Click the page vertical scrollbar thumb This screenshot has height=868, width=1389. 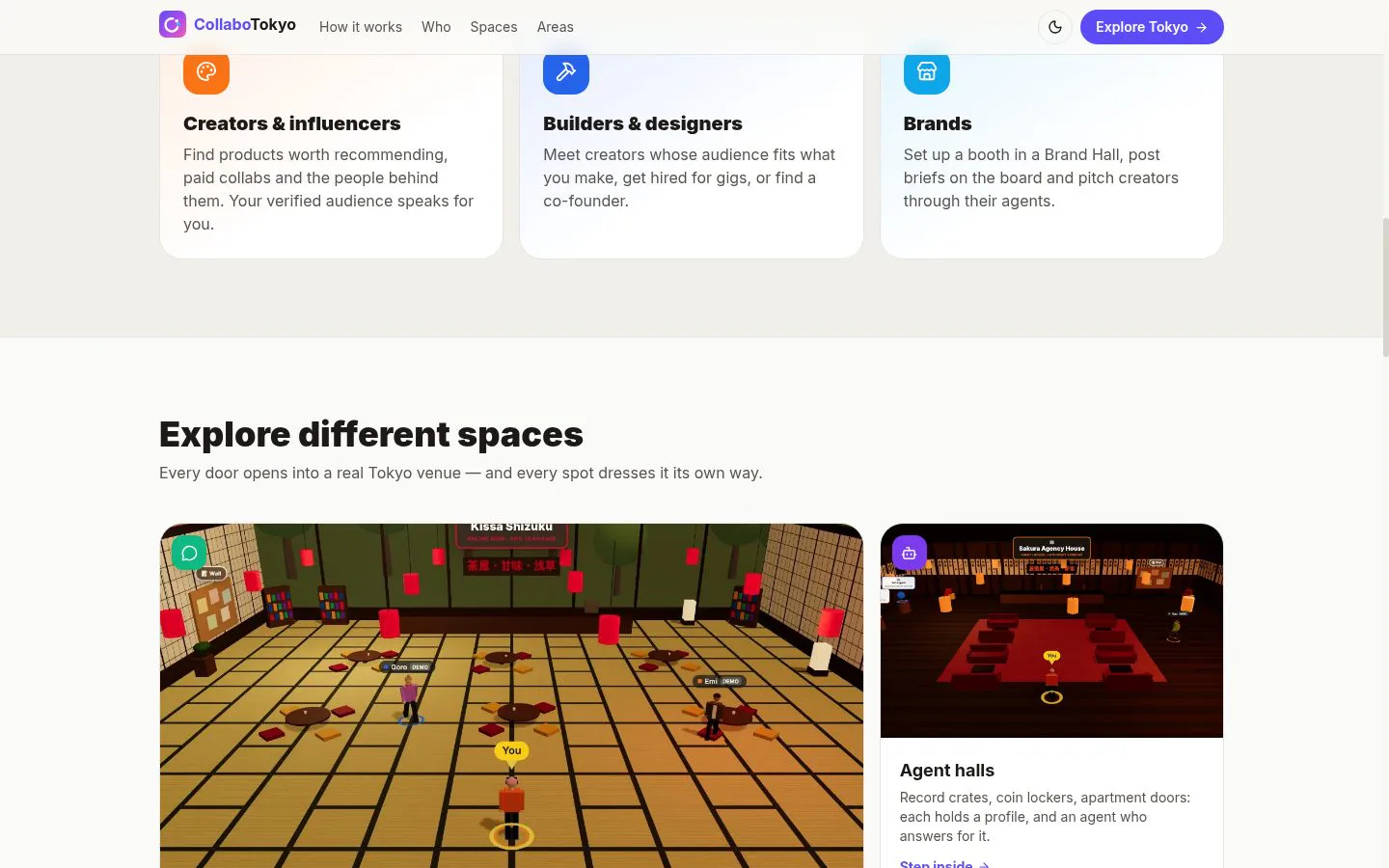[1385, 287]
